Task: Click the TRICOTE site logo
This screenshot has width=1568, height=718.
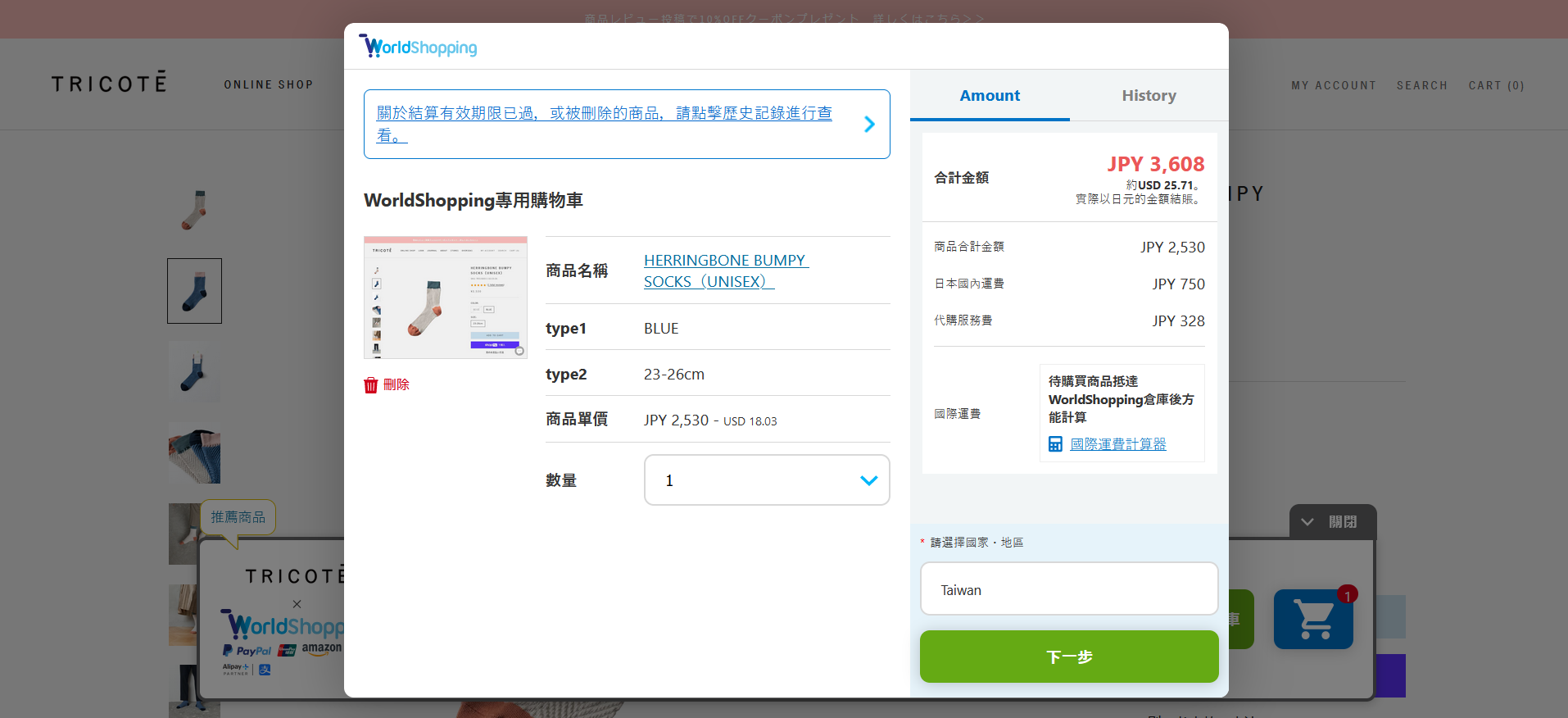Action: tap(109, 82)
